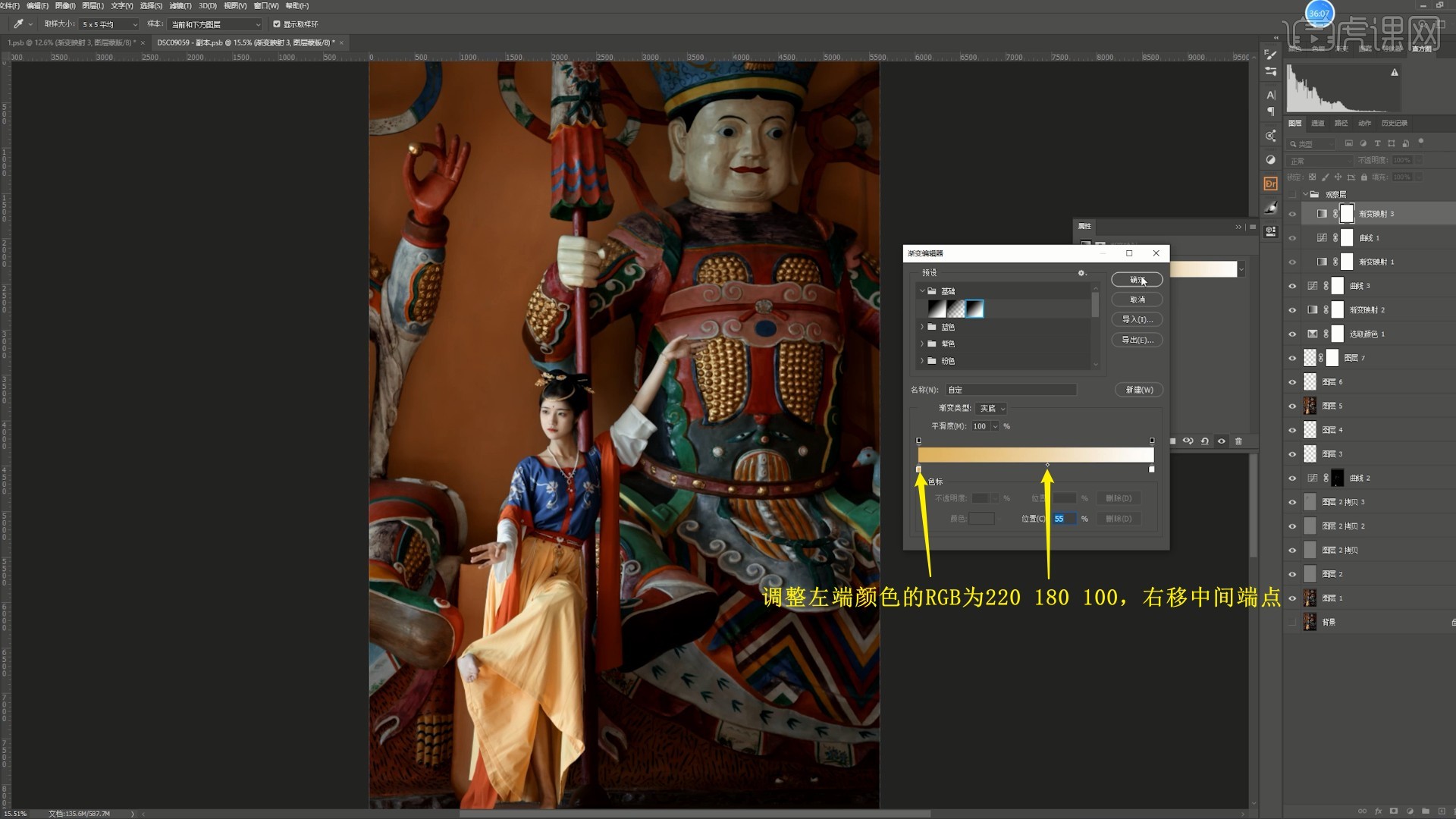This screenshot has height=819, width=1456.
Task: Click the 新建(W) button
Action: pos(1138,390)
